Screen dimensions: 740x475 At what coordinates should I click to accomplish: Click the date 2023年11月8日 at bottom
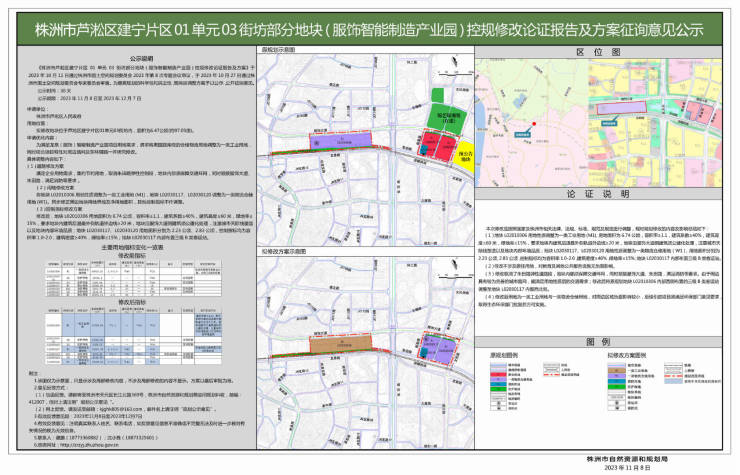pyautogui.click(x=627, y=467)
